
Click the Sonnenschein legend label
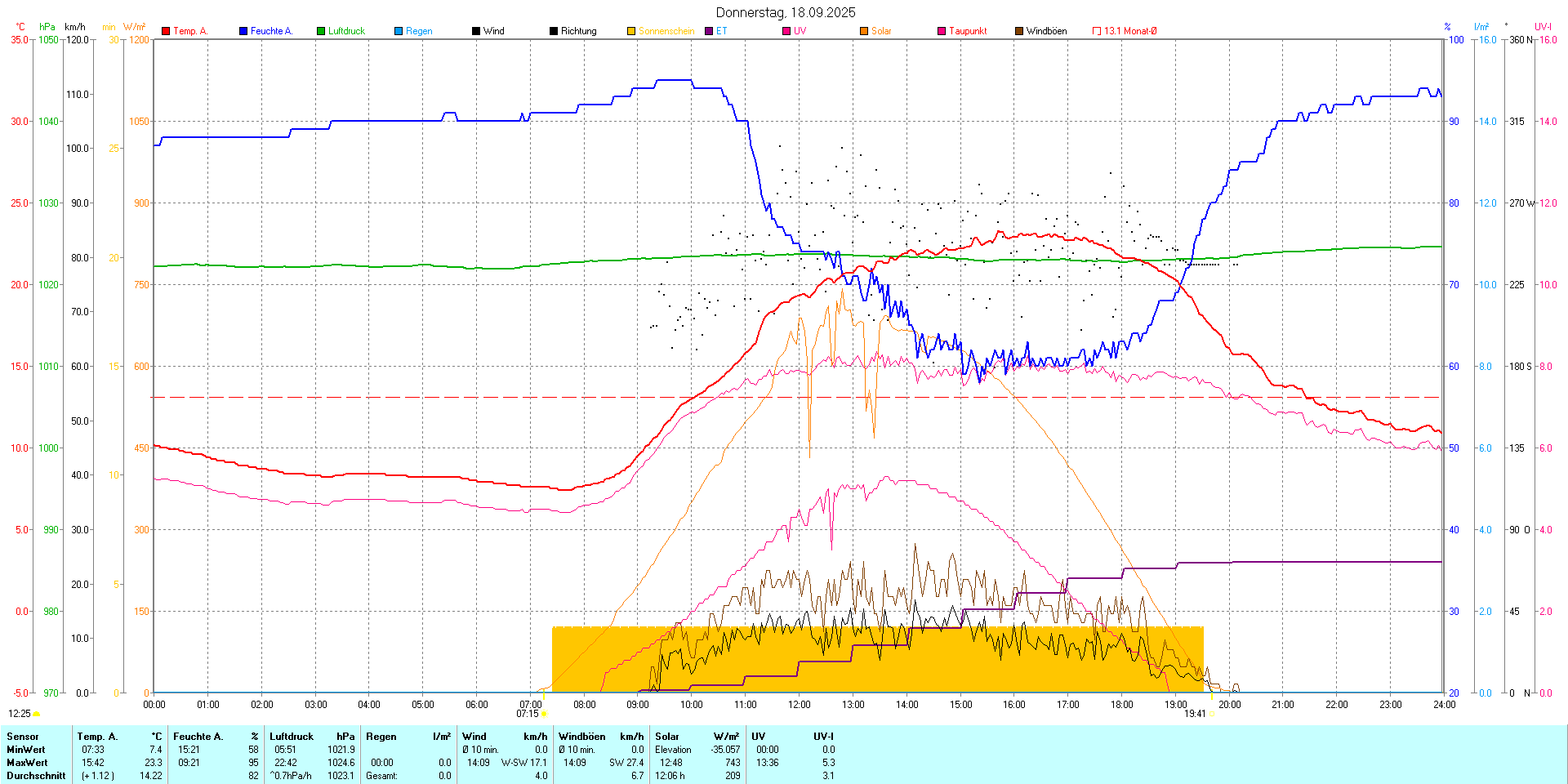point(666,31)
